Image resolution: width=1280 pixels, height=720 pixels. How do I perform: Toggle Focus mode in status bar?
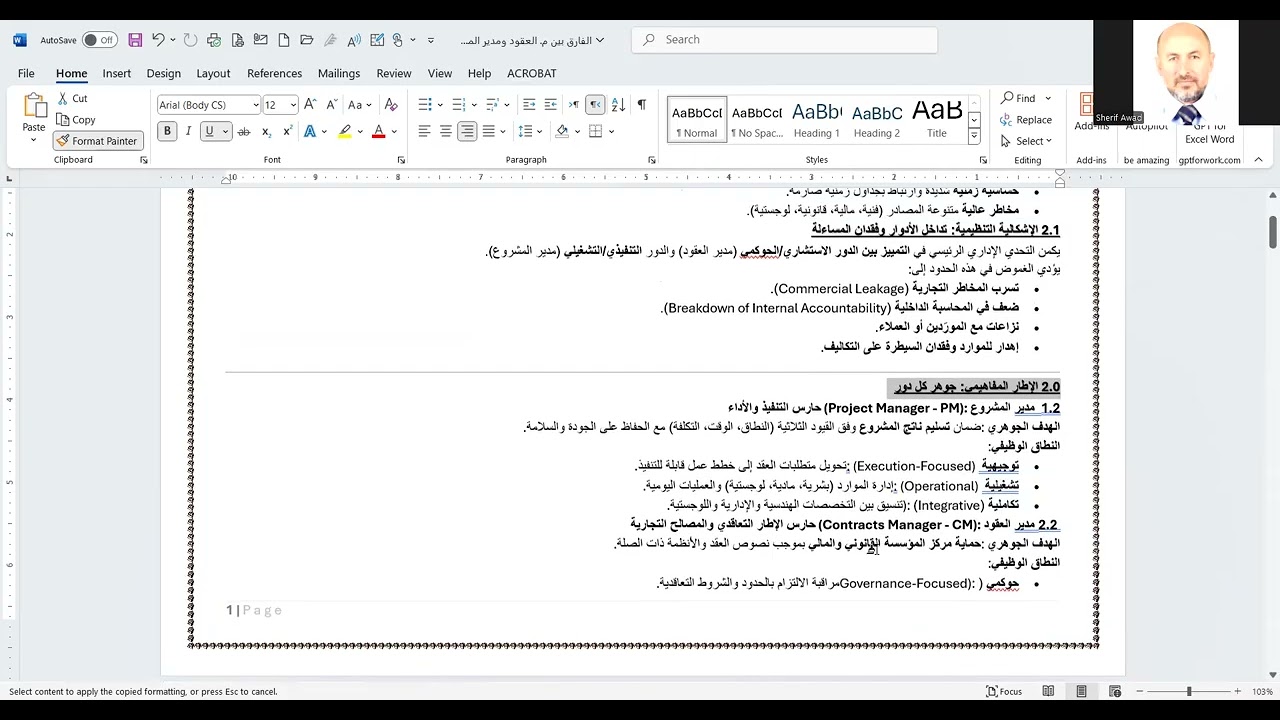(1004, 691)
